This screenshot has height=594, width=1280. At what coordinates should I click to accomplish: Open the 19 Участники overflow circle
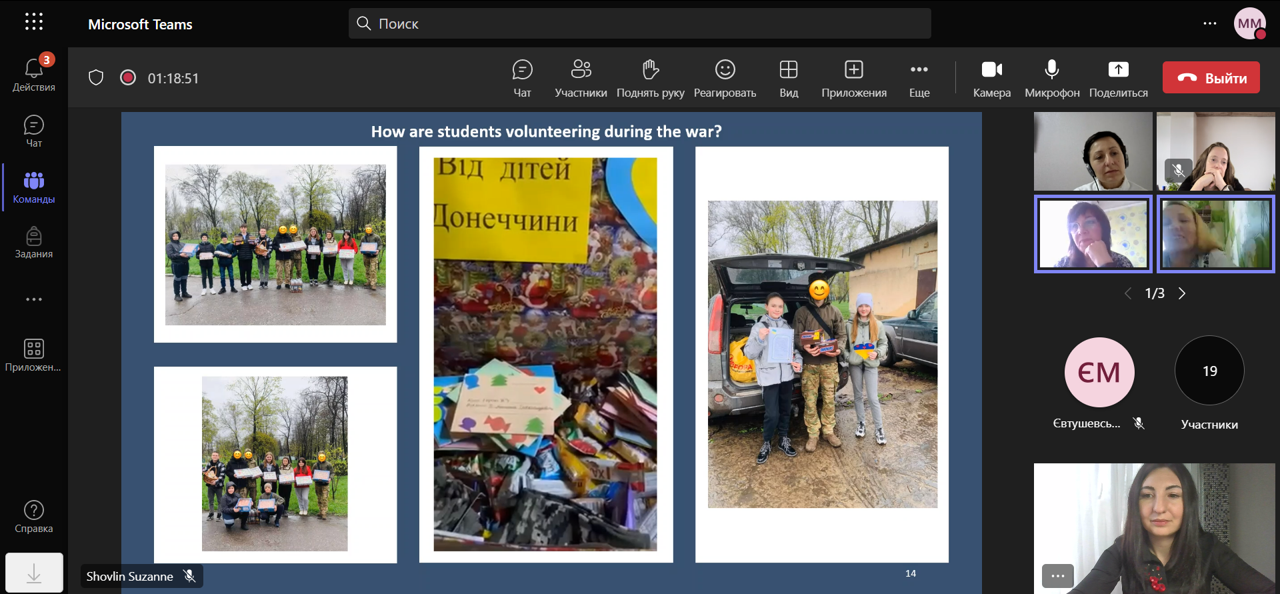(1210, 371)
